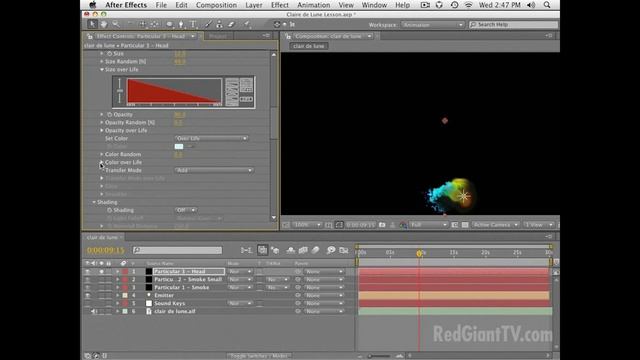Open the Composition menu
This screenshot has height=360, width=640.
(x=216, y=5)
